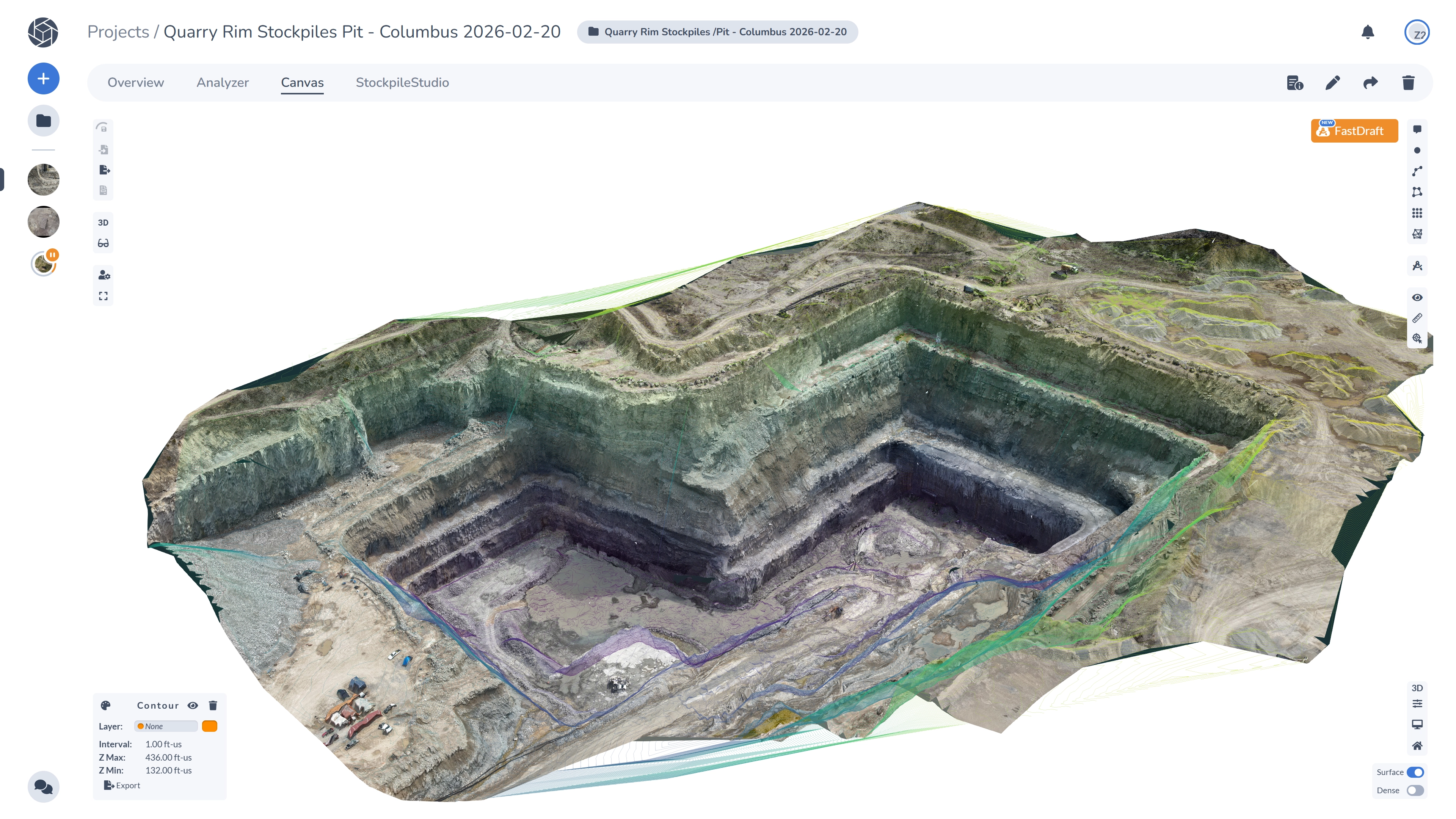Toggle the Surface switch
The image size is (1456, 819).
pos(1415,772)
